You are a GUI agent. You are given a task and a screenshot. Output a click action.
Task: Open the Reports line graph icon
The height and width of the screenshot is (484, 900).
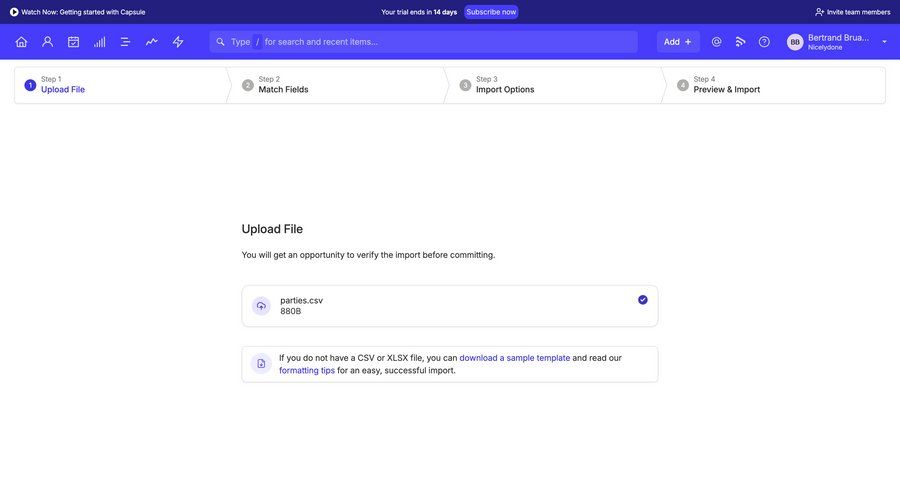[151, 42]
